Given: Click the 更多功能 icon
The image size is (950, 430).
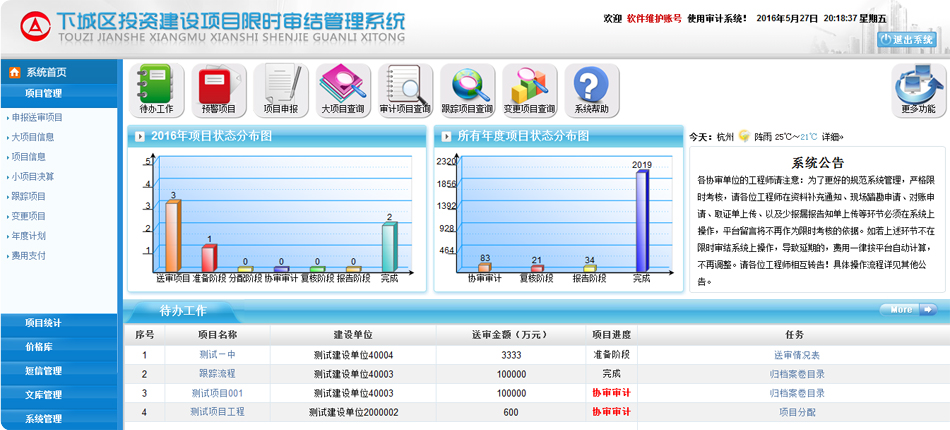Looking at the screenshot, I should coord(917,88).
